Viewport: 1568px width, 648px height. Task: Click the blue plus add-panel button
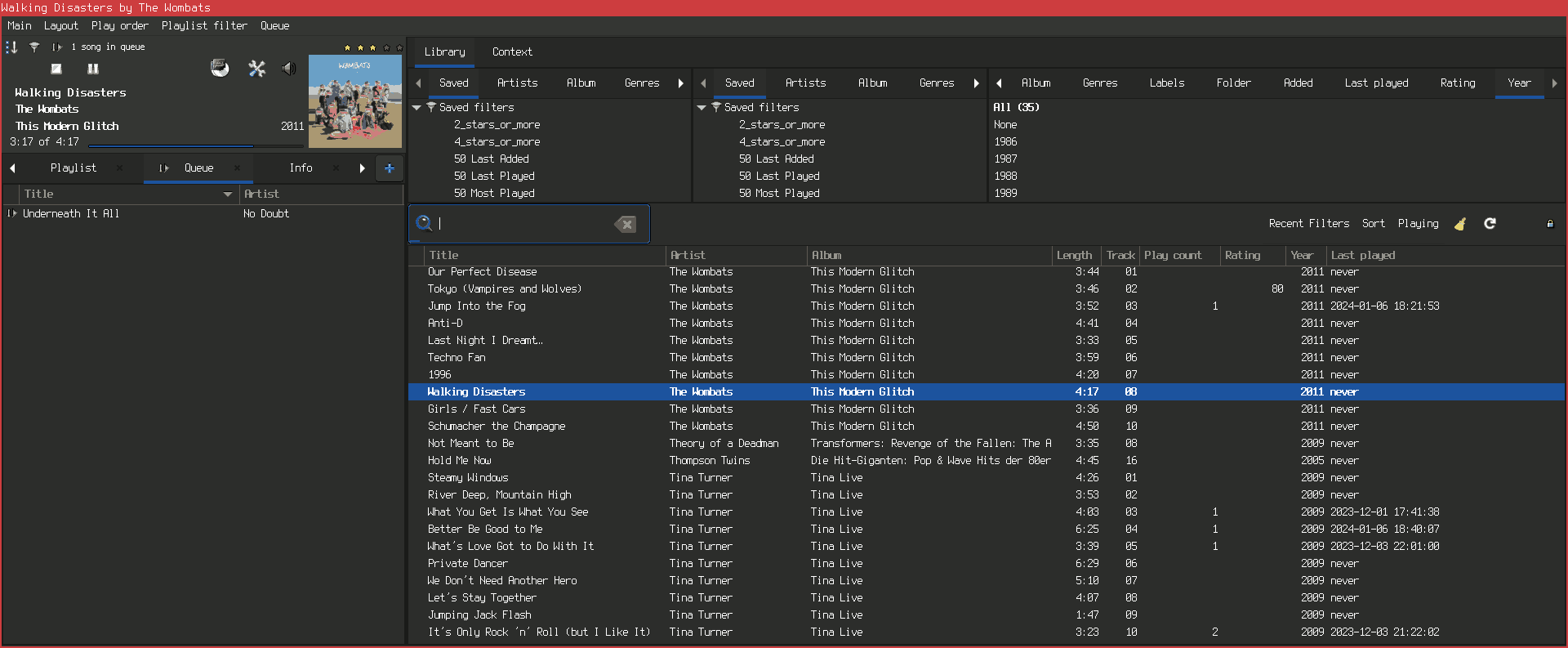click(x=390, y=168)
